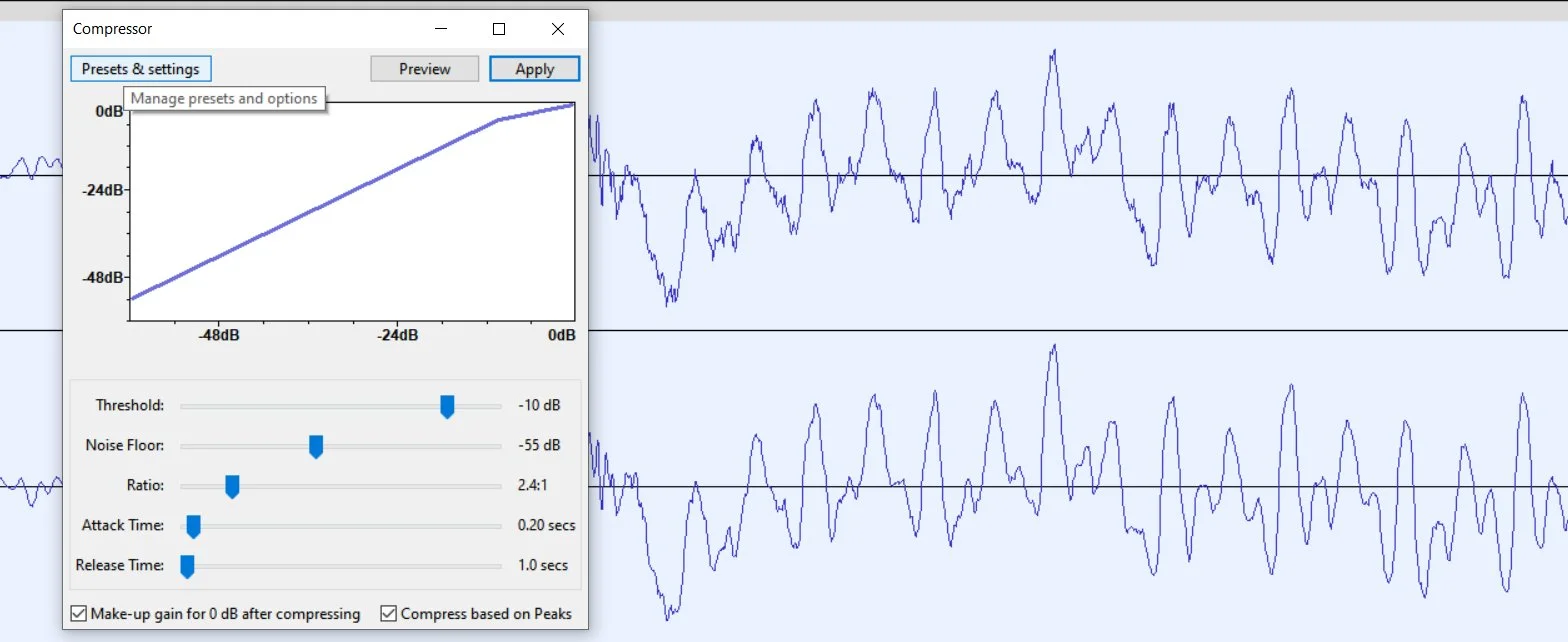Toggle Make-up gain for 0 dB checkbox
The image size is (1568, 642).
[79, 614]
